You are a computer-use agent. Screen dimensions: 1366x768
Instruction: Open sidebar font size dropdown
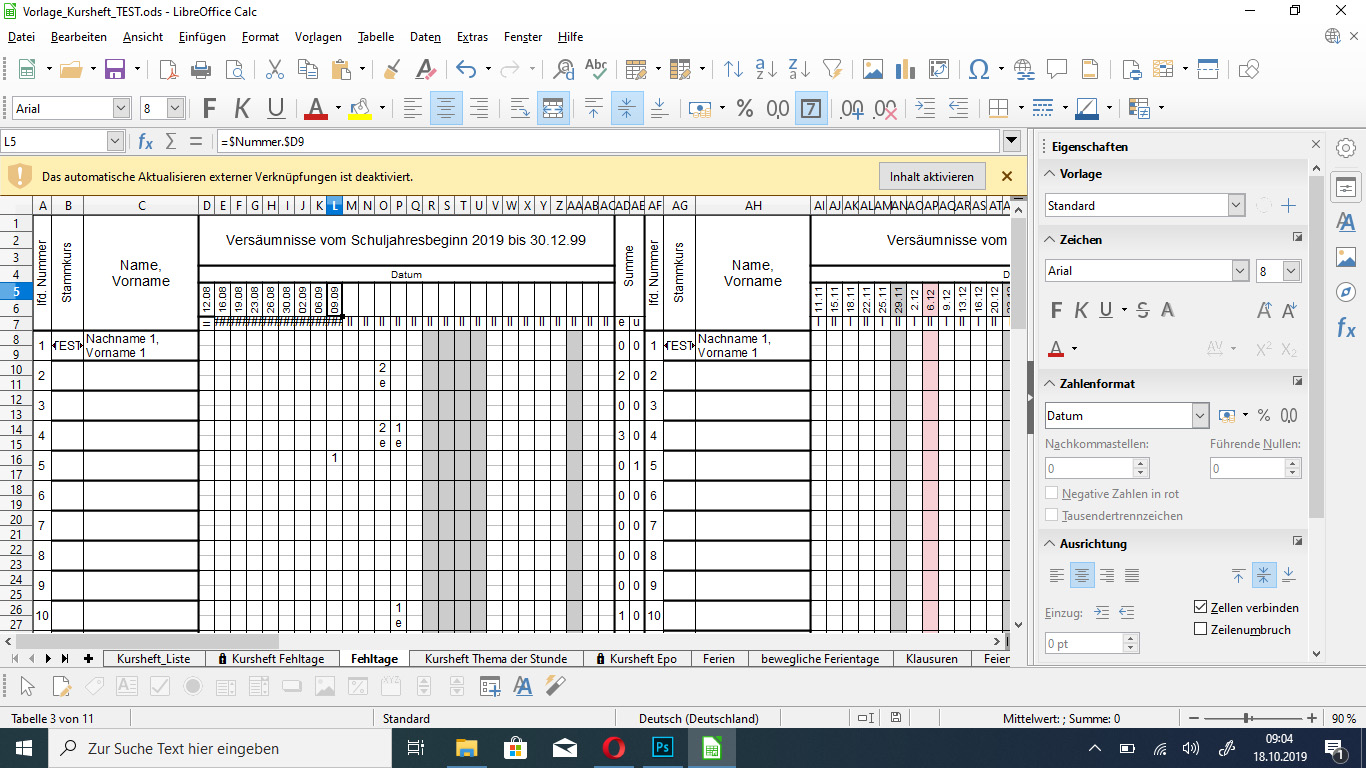pyautogui.click(x=1292, y=270)
